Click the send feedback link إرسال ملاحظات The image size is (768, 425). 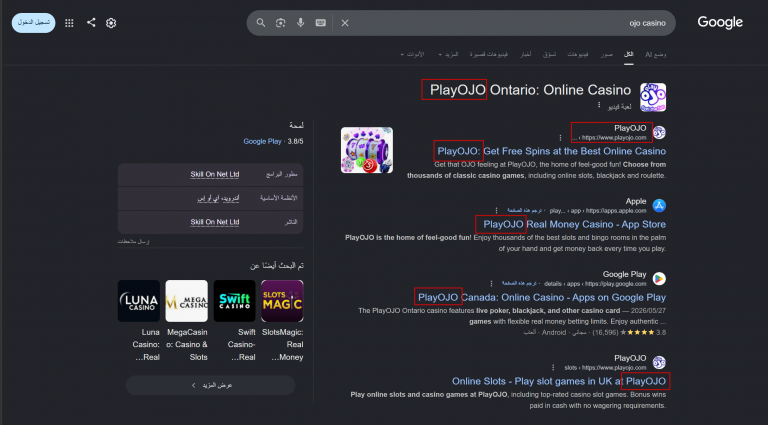coord(133,241)
